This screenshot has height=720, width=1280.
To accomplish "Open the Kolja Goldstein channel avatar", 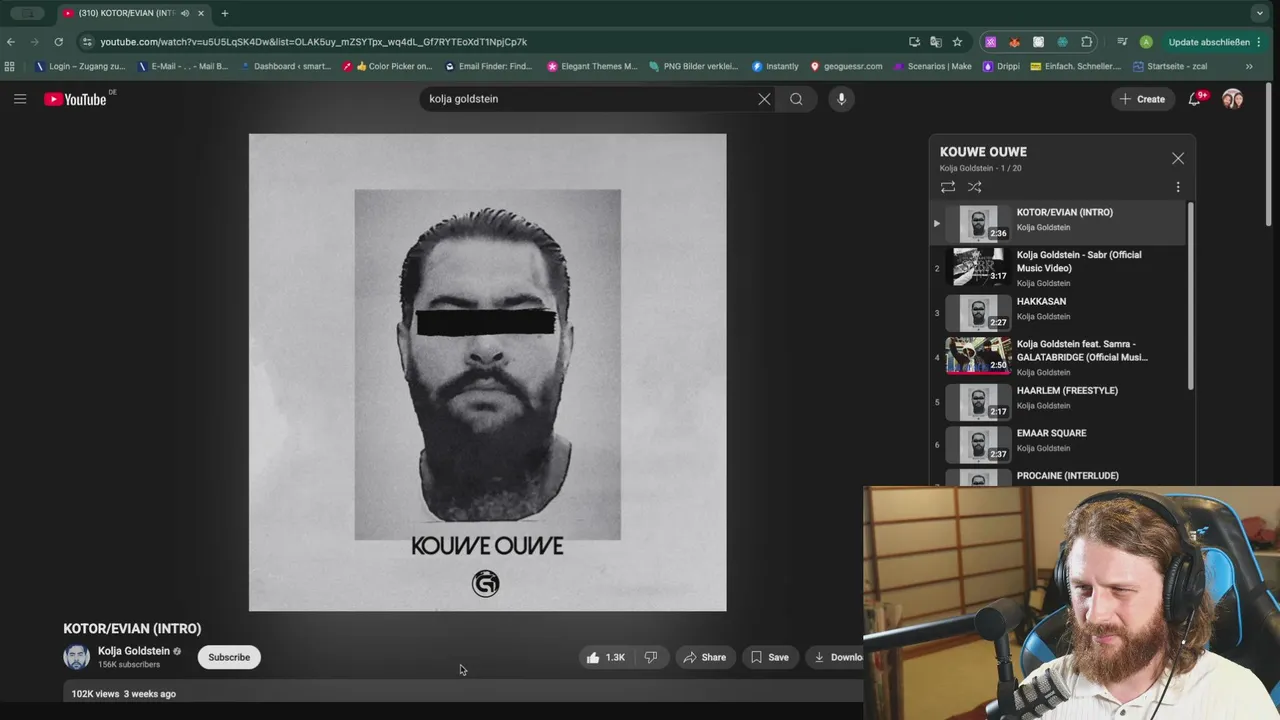I will pyautogui.click(x=77, y=657).
